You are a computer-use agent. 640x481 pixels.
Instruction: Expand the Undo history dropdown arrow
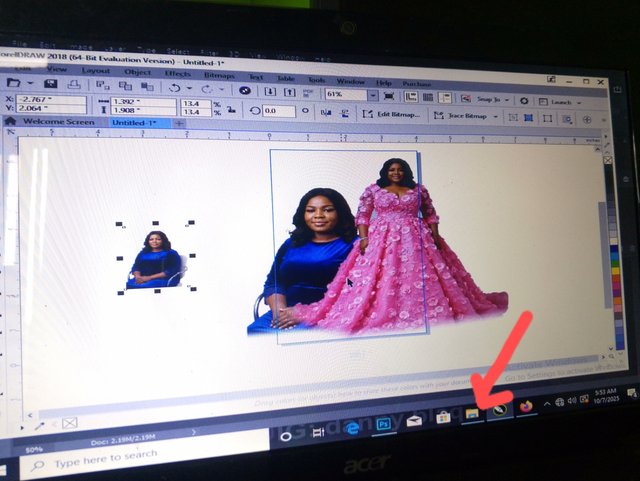pyautogui.click(x=189, y=88)
